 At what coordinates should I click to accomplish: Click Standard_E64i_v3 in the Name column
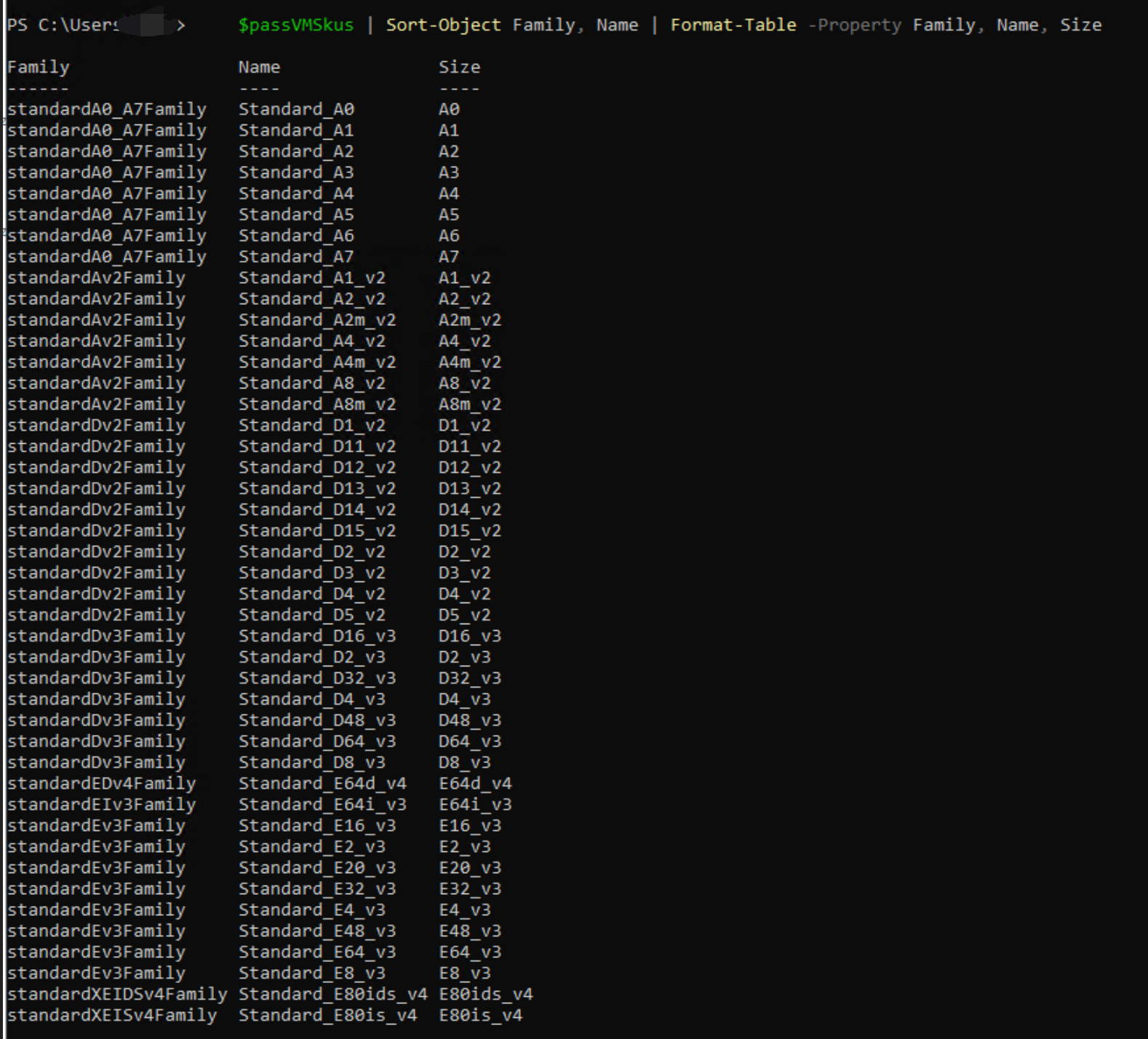pyautogui.click(x=322, y=805)
